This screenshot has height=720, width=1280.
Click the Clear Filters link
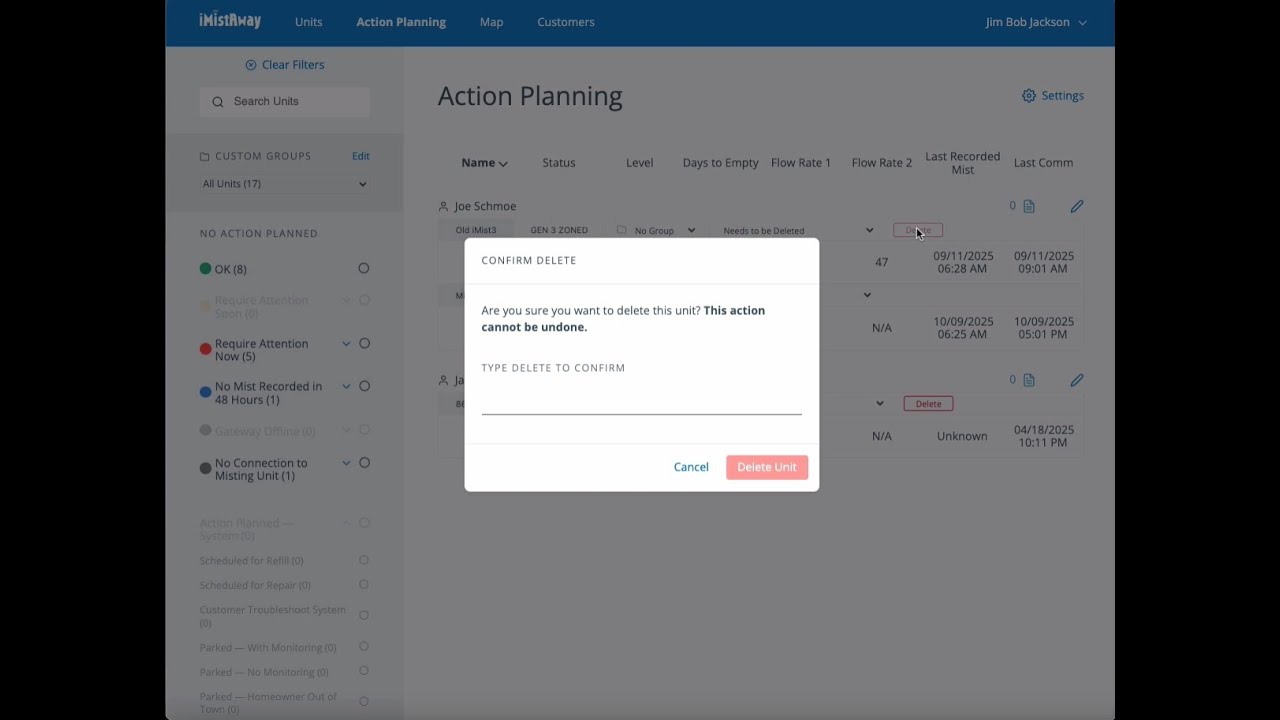293,65
